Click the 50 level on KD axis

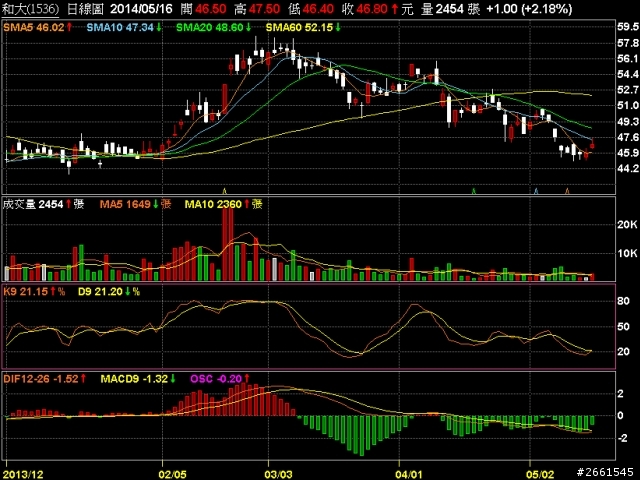pyautogui.click(x=623, y=327)
